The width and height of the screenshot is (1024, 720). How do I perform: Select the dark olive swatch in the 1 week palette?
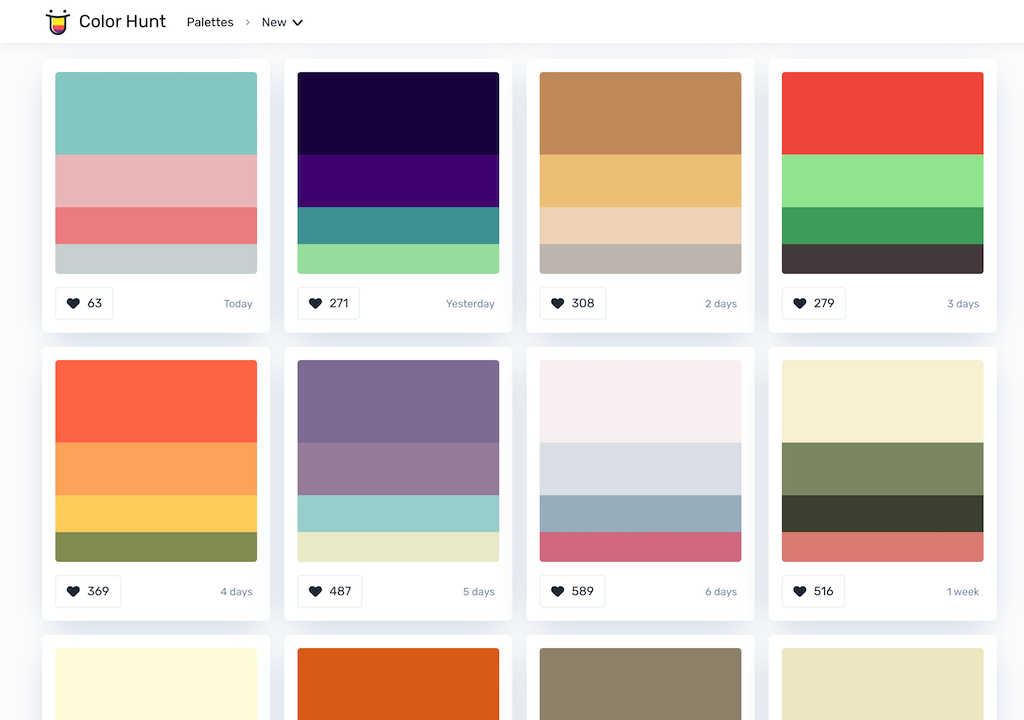pyautogui.click(x=883, y=514)
